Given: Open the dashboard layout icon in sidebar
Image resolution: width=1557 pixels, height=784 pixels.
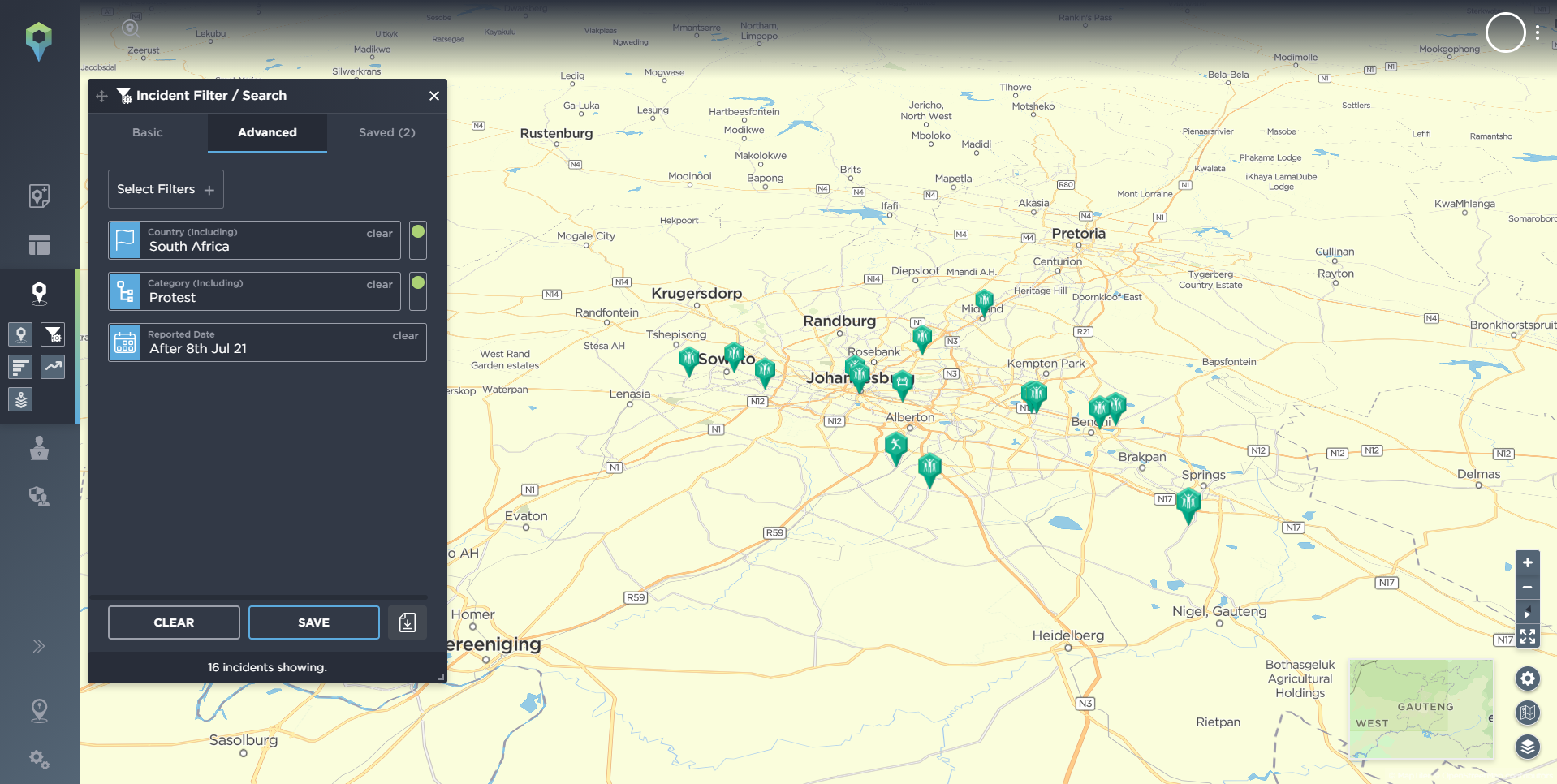Looking at the screenshot, I should click(x=39, y=244).
